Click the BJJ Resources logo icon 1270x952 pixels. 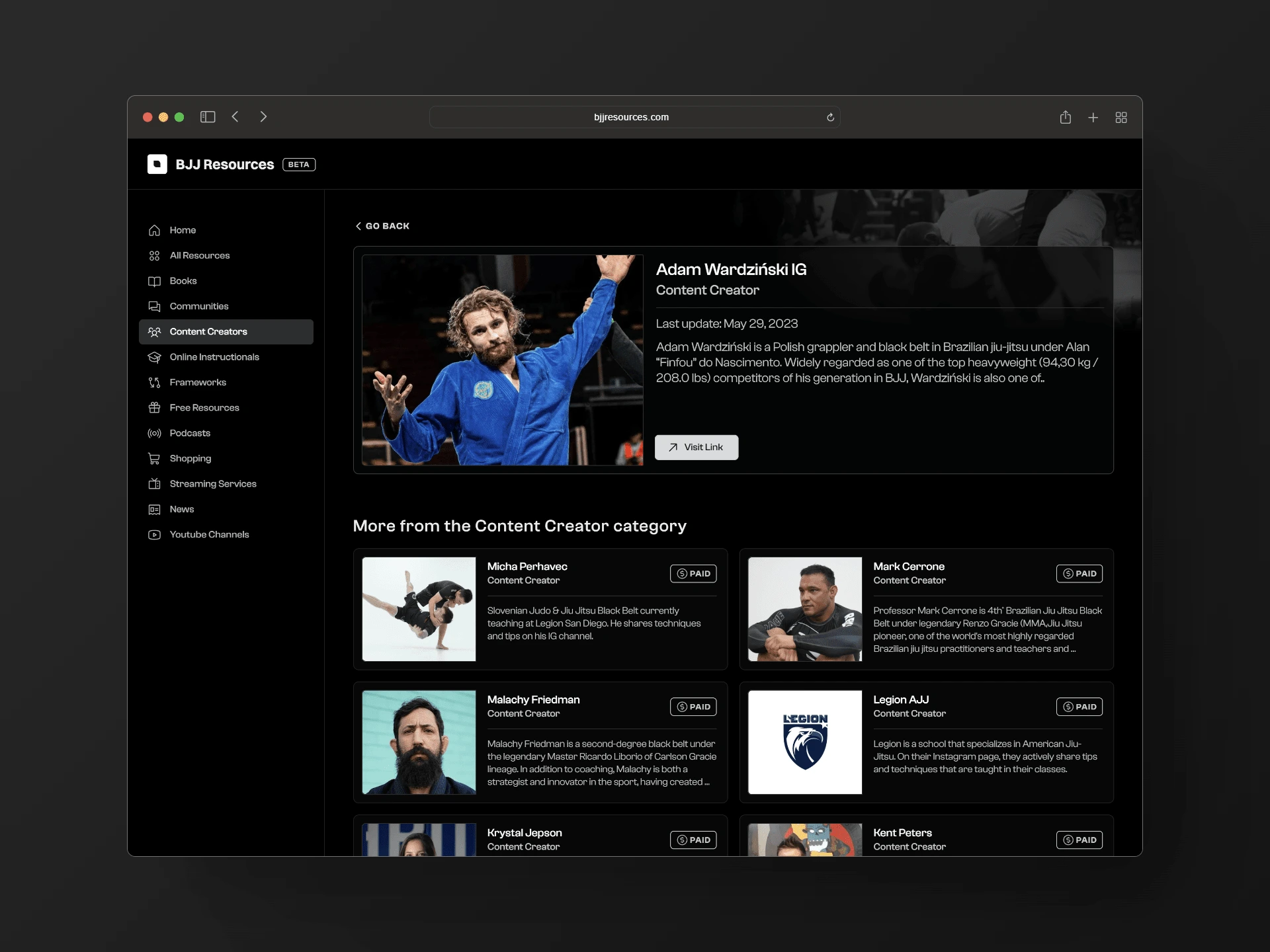[157, 164]
